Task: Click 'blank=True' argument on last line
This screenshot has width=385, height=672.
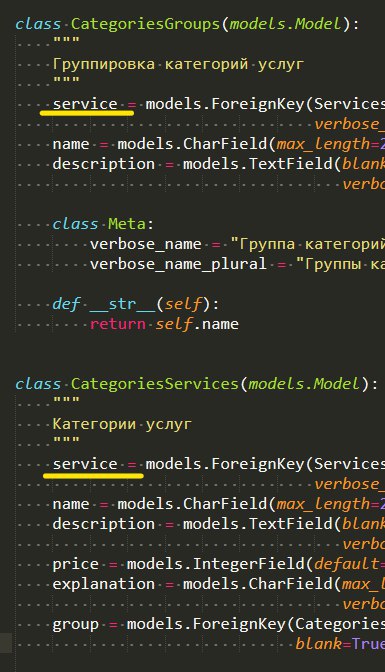Action: (340, 644)
